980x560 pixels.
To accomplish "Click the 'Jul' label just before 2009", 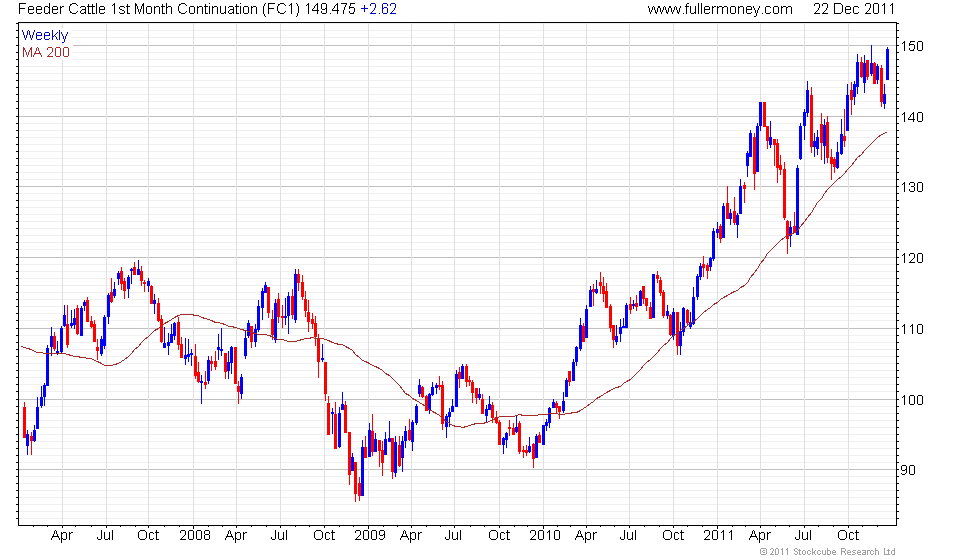I will [x=279, y=536].
